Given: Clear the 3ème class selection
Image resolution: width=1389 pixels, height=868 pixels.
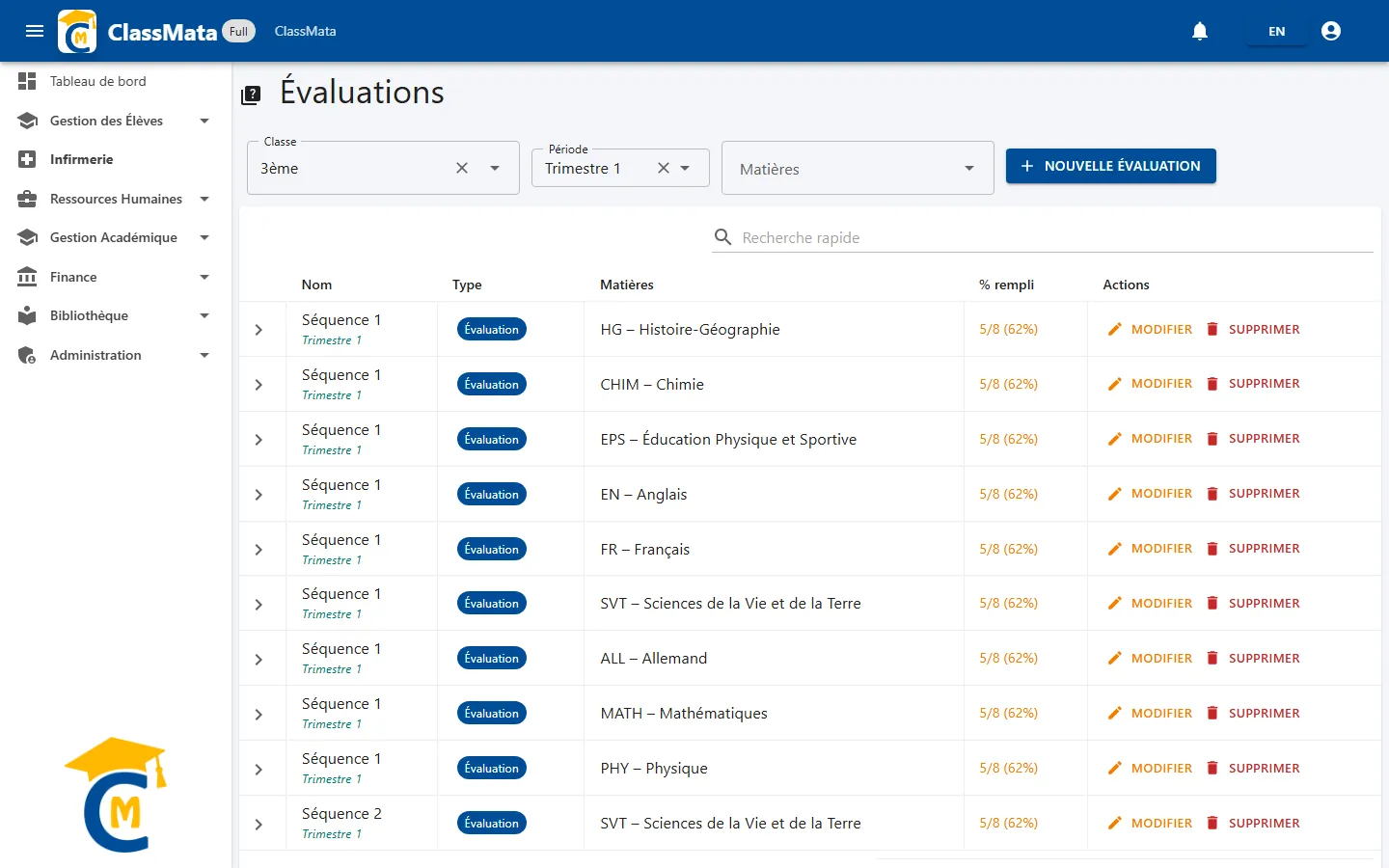Looking at the screenshot, I should pos(462,168).
